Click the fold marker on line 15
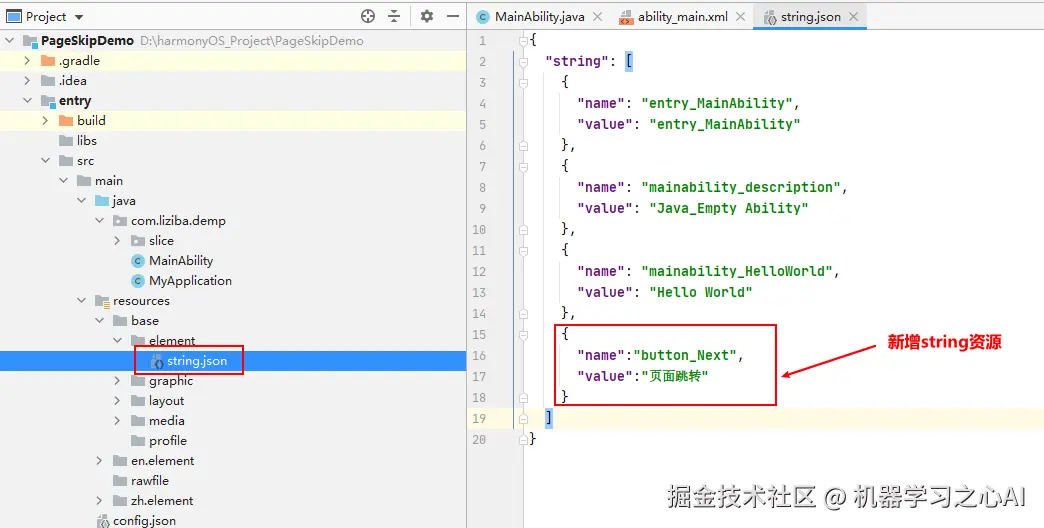 [523, 334]
